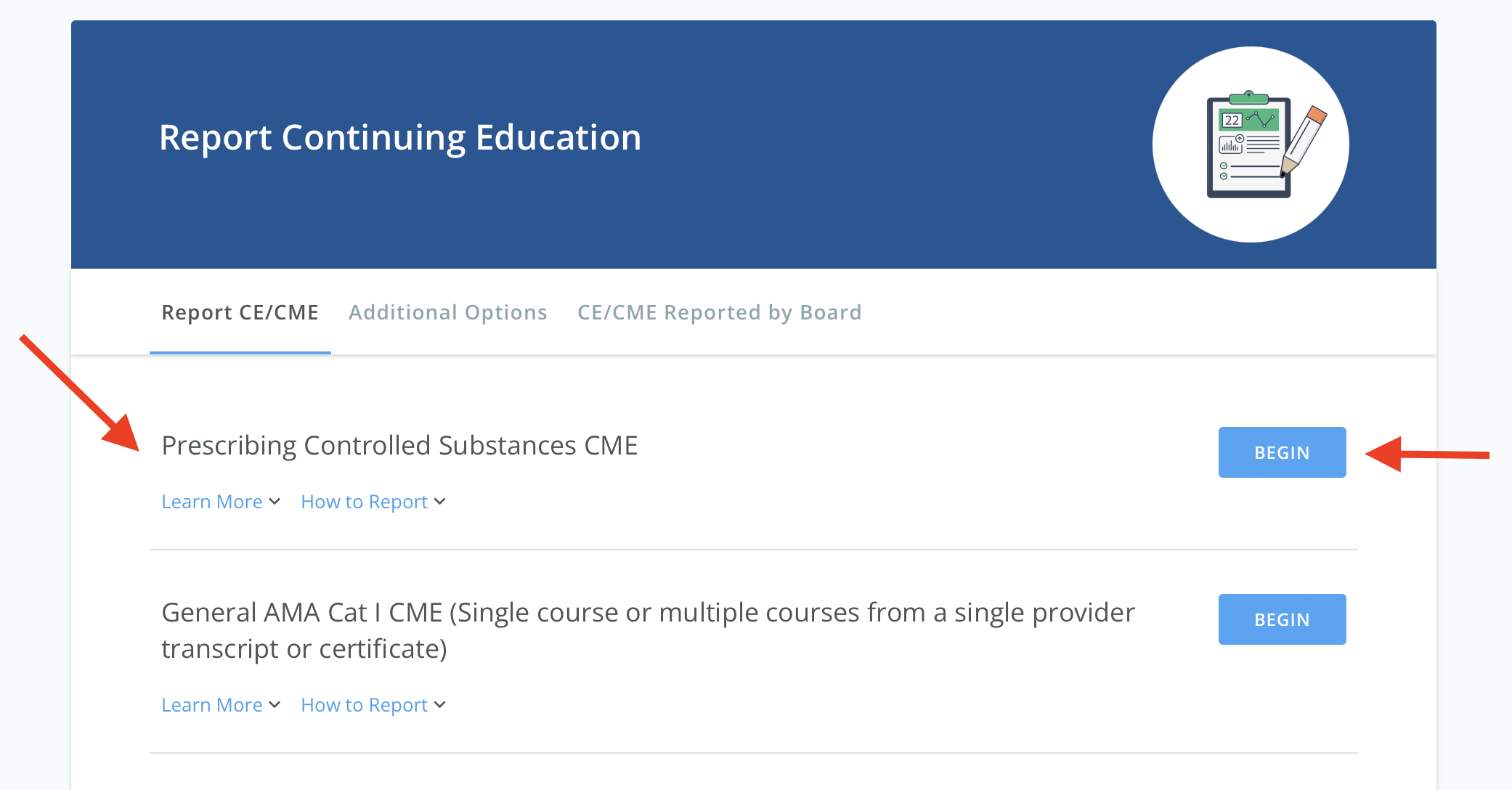Click chevron next to second How to Report
Viewport: 1512px width, 790px height.
(x=440, y=705)
